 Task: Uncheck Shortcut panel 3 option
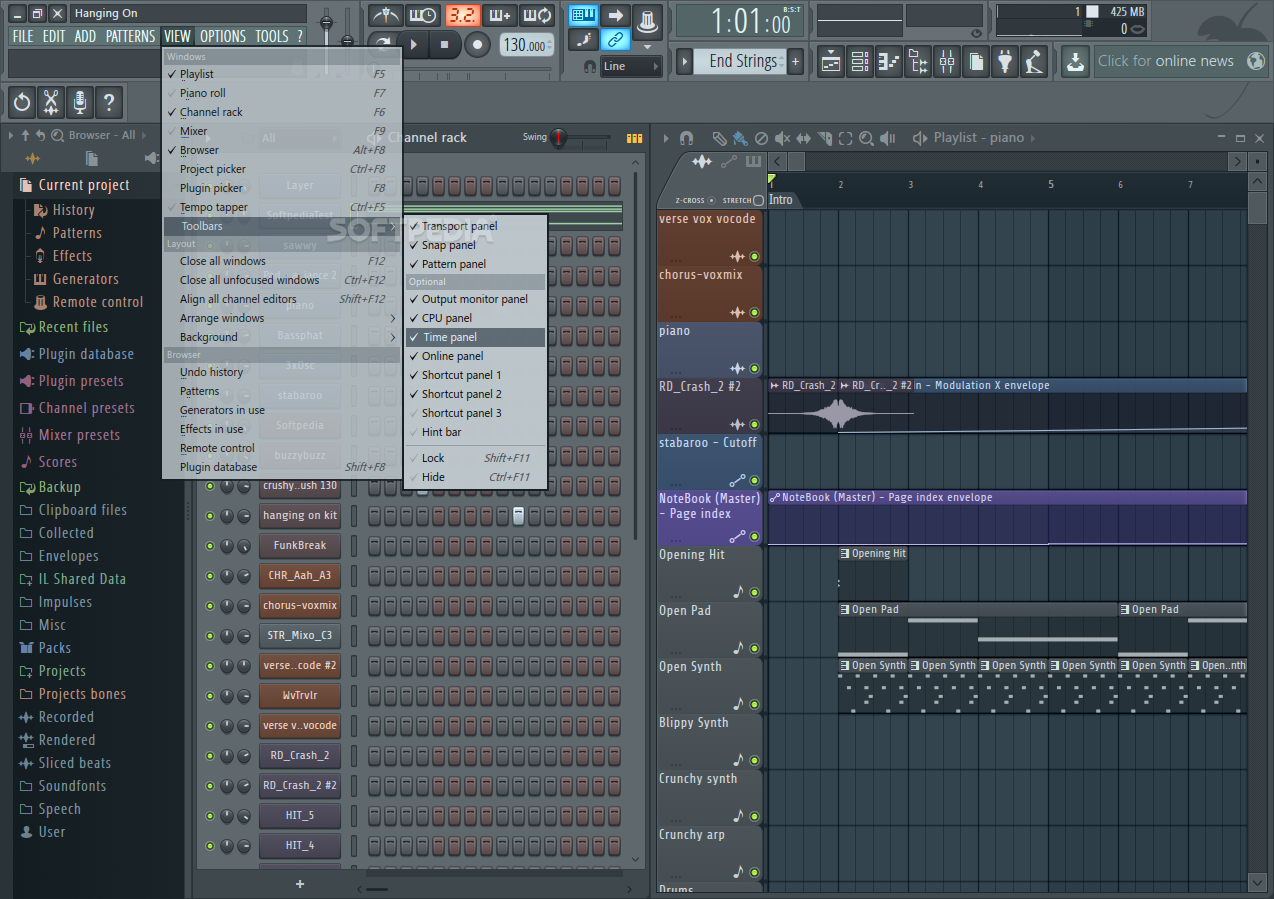[477, 413]
